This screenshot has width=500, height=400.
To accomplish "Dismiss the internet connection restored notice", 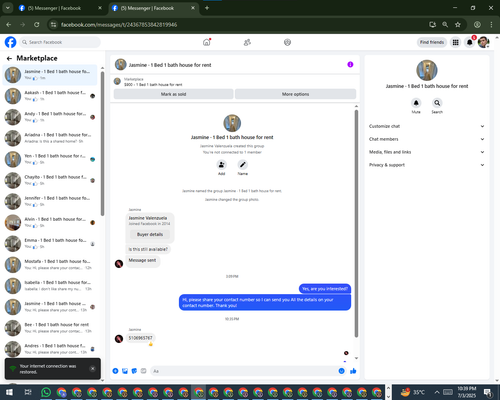I will coord(93,368).
